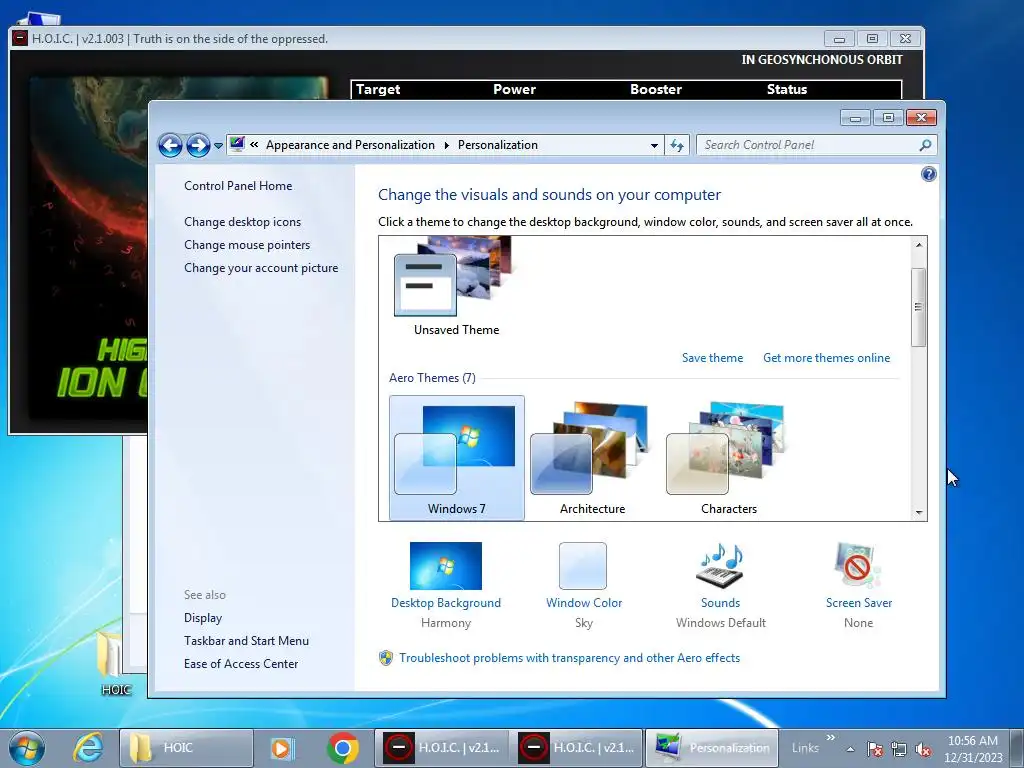This screenshot has height=768, width=1024.
Task: Go back using the blue Back arrow
Action: pyautogui.click(x=170, y=145)
